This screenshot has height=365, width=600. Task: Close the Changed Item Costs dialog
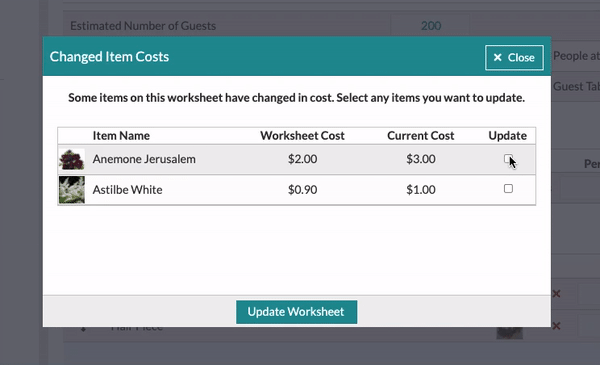tap(514, 57)
